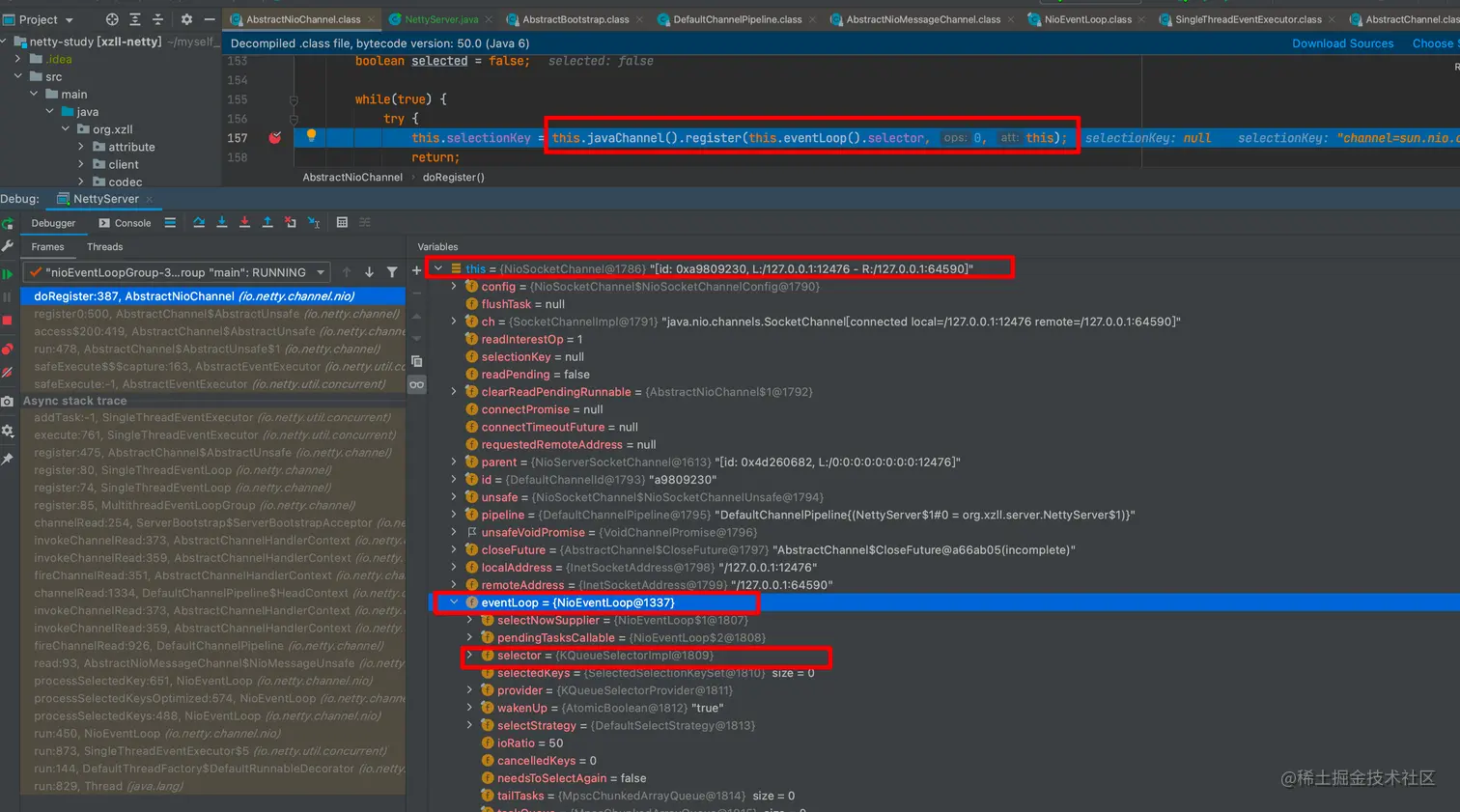The width and height of the screenshot is (1460, 812).
Task: Expand the pipeline variable node
Action: [x=454, y=515]
